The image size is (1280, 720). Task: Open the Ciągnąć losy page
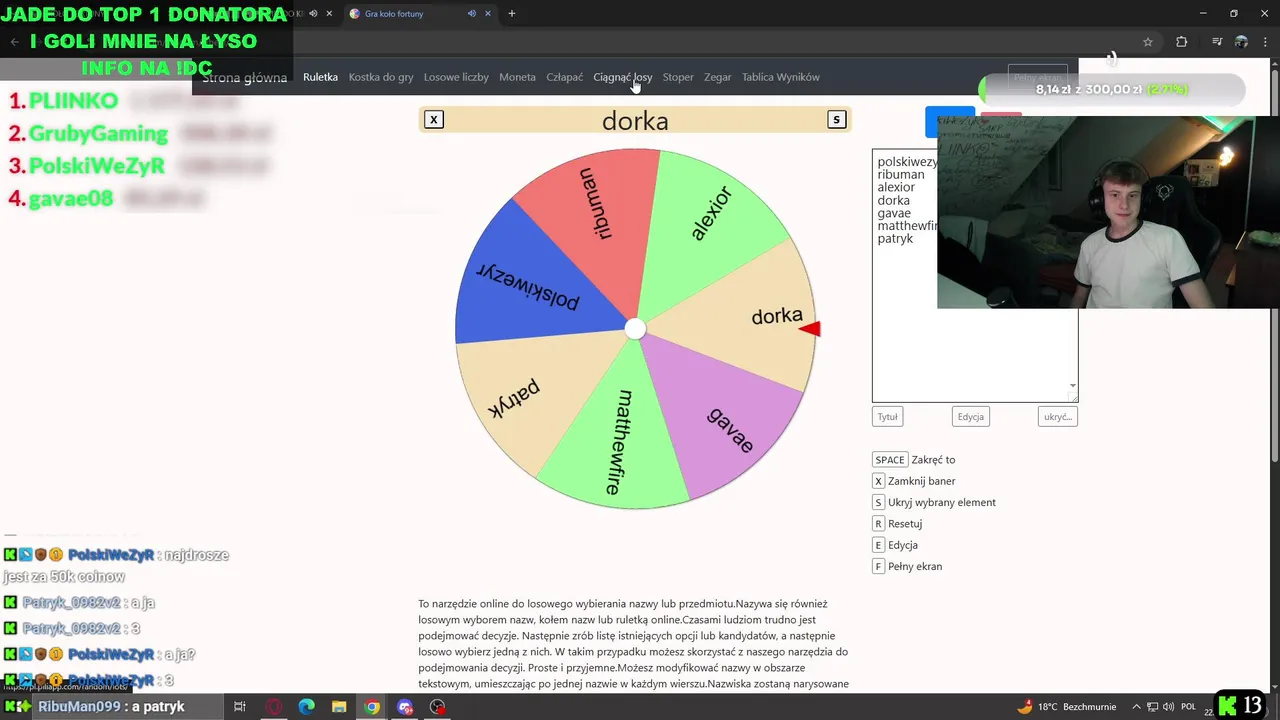622,77
